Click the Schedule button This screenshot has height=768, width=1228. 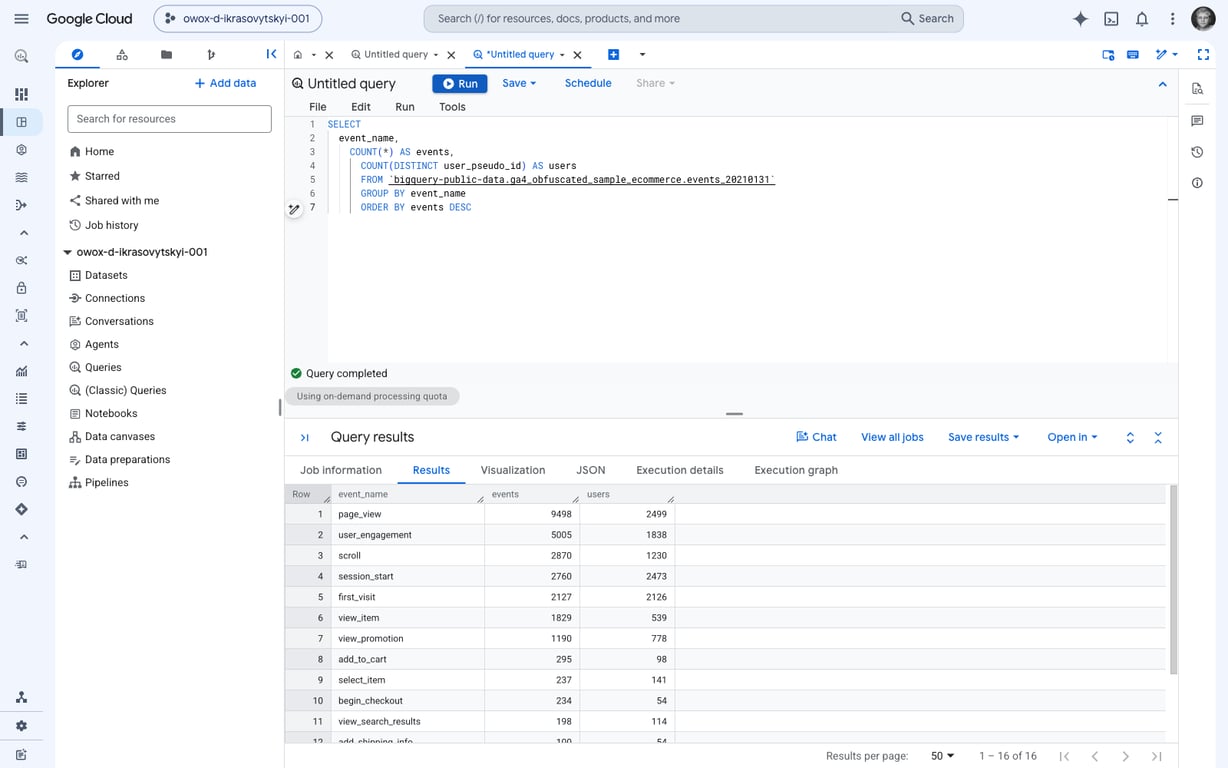pyautogui.click(x=588, y=83)
